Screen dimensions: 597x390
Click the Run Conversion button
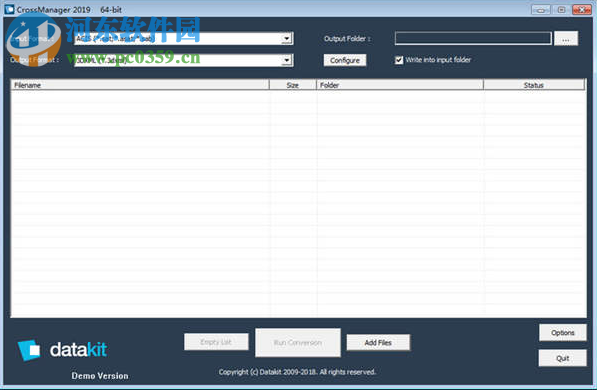coord(298,343)
